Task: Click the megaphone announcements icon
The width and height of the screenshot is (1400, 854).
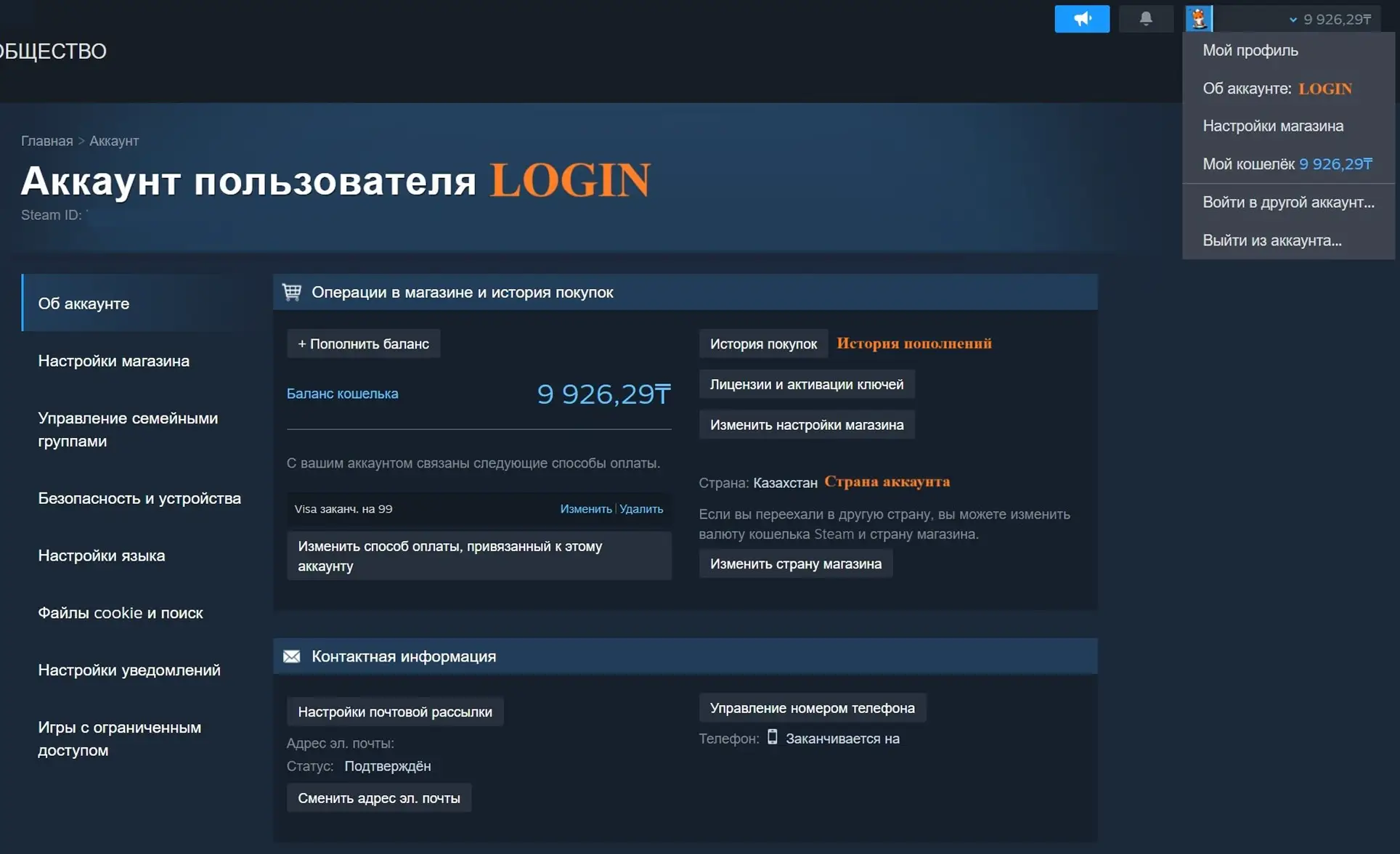Action: (1082, 19)
